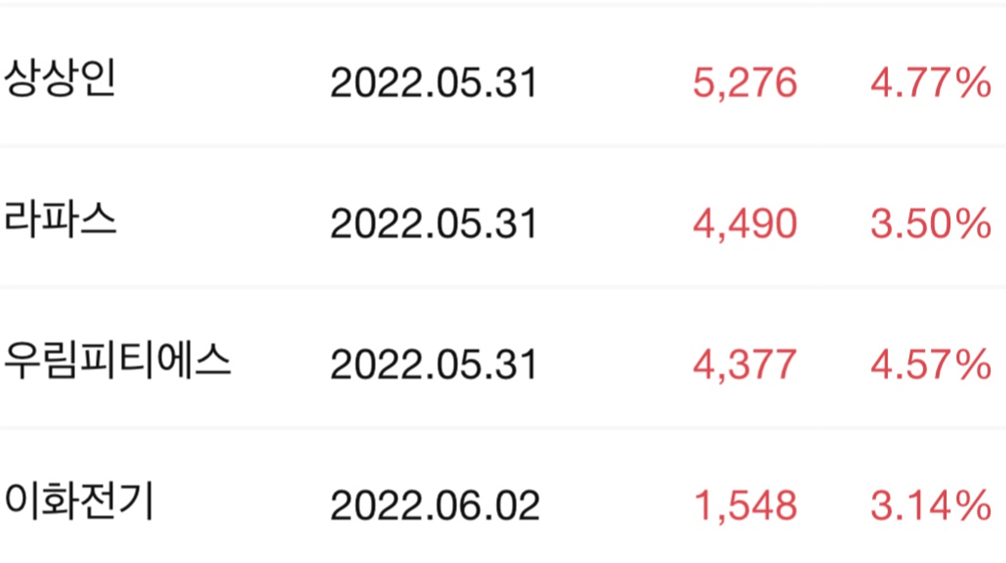
Task: Click the top border line above 상상인
Action: point(503,5)
